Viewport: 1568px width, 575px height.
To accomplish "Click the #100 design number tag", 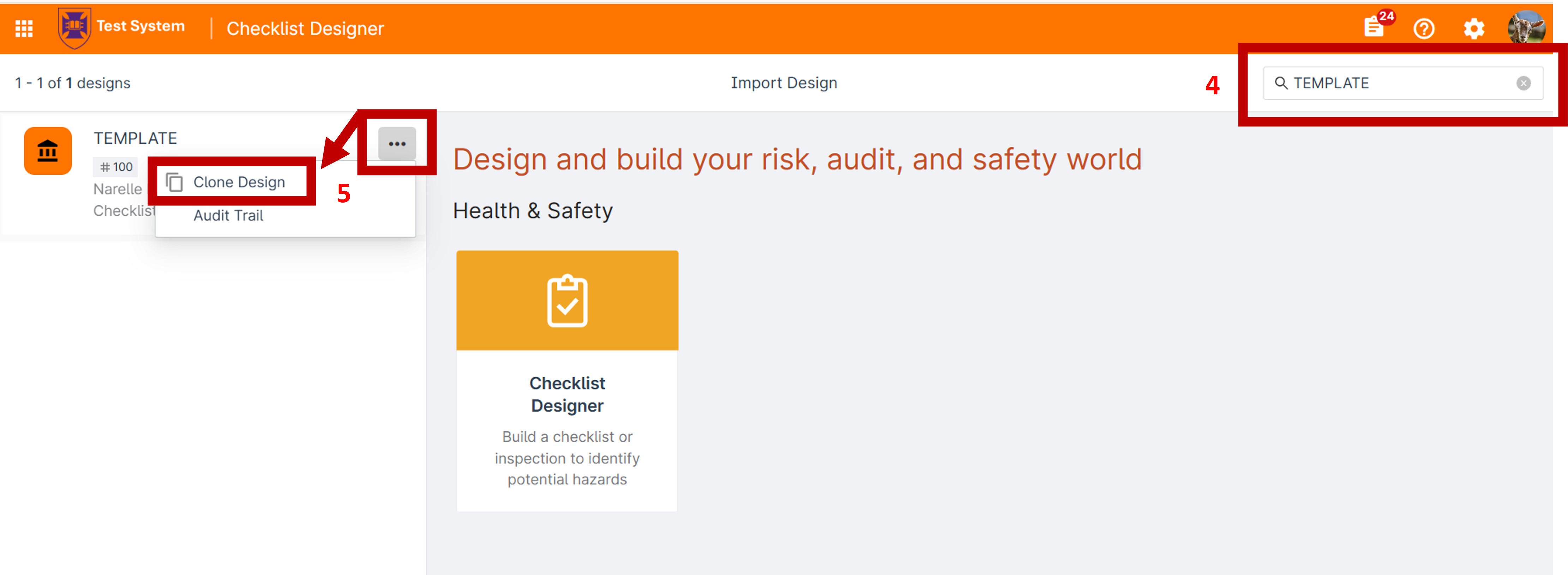I will [116, 166].
